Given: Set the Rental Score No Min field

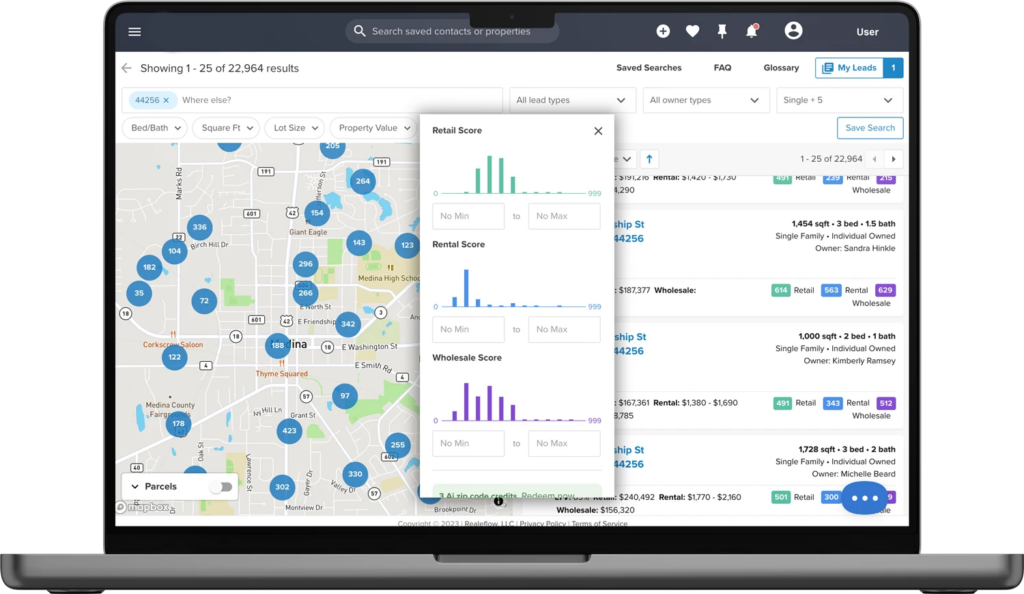Looking at the screenshot, I should [468, 330].
